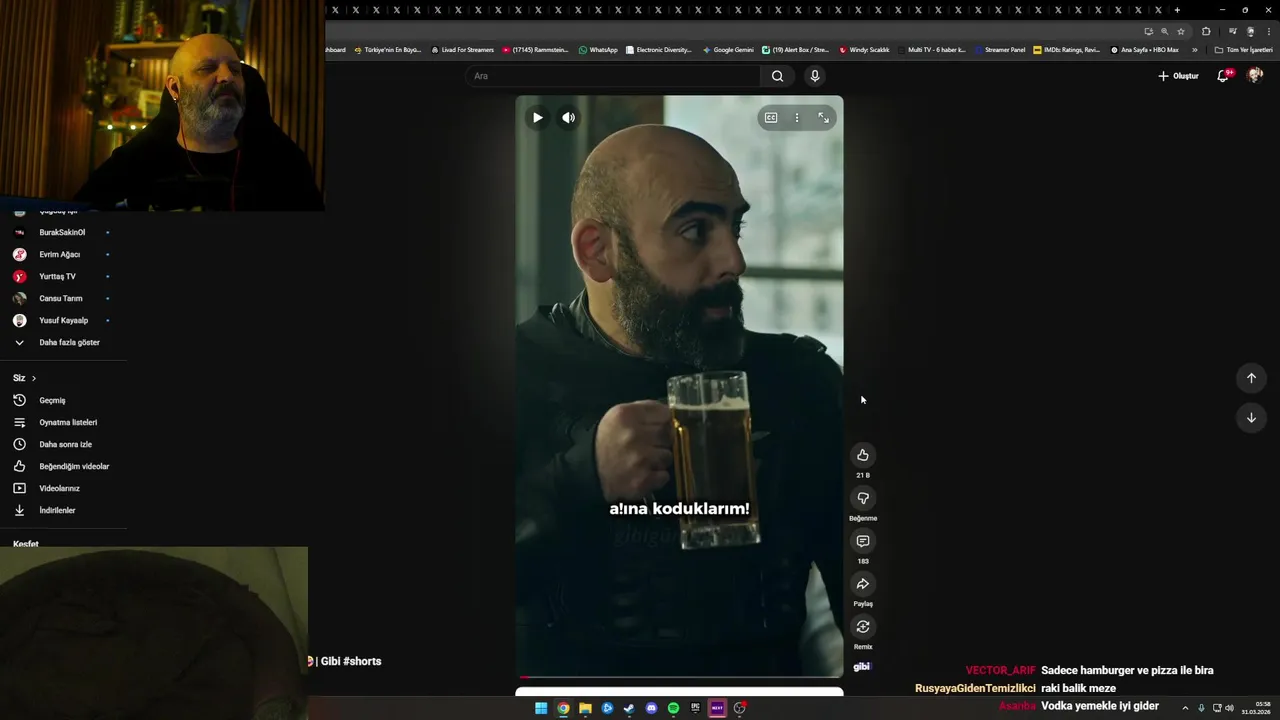Open the gibi channel sound thumbnail
Screen dimensions: 1280x720
coord(862,667)
